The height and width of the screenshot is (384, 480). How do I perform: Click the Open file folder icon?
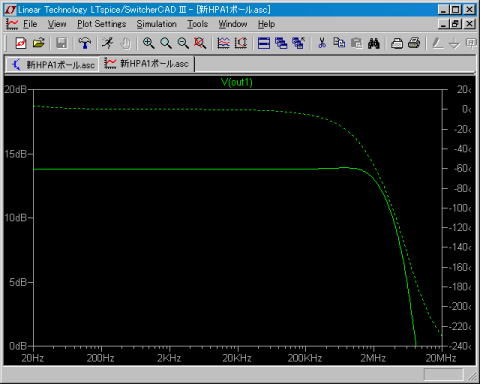click(x=39, y=43)
